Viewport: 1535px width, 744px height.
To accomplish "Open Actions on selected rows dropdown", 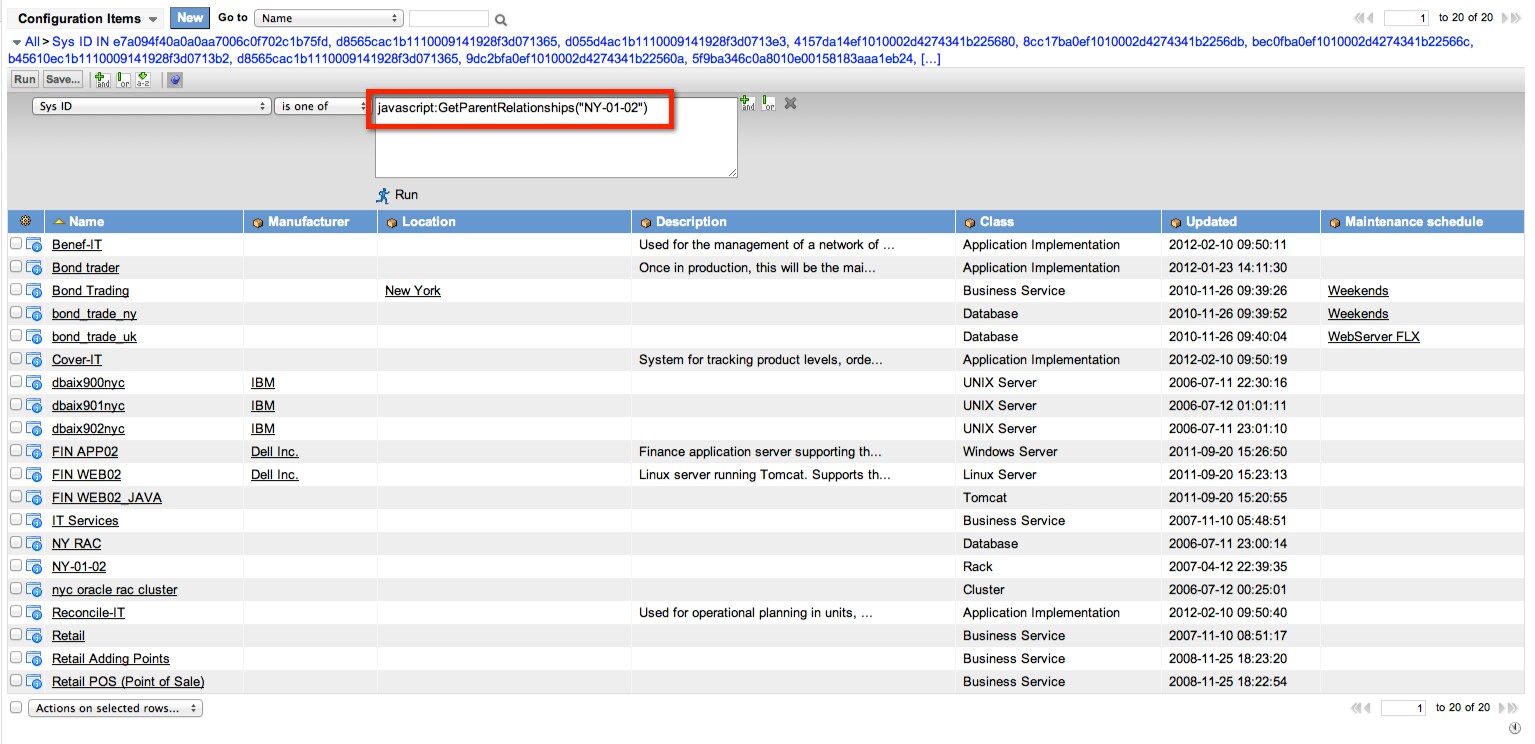I will point(115,708).
